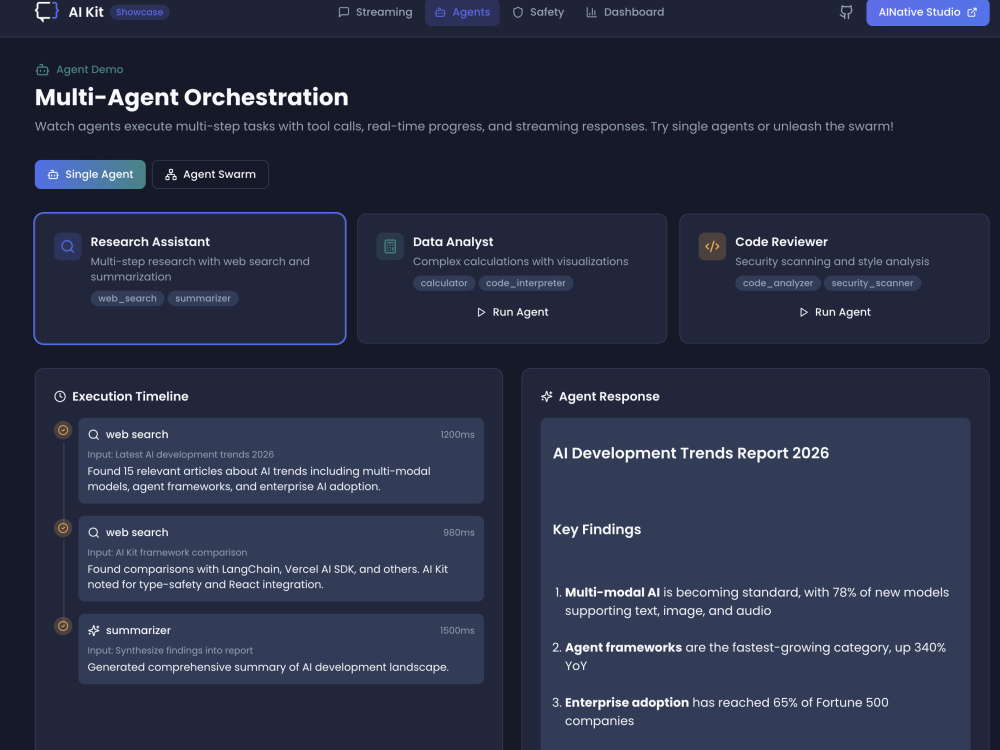Image resolution: width=1000 pixels, height=750 pixels.
Task: Click the Showcase badge
Action: pyautogui.click(x=139, y=12)
